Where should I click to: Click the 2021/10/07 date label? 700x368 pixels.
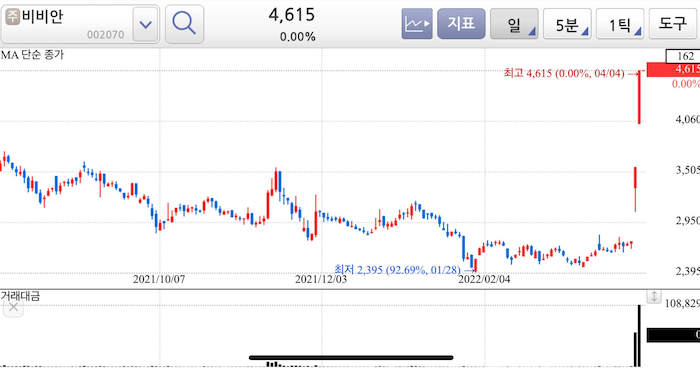pos(159,279)
